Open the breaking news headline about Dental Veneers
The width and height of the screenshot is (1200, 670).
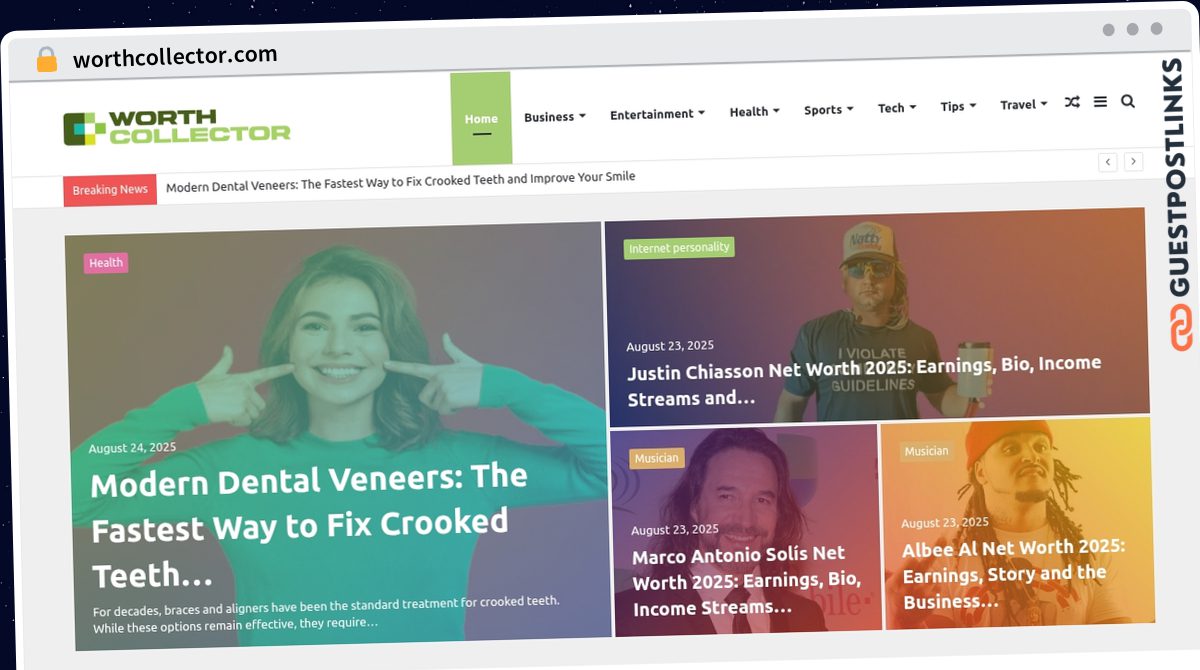[x=400, y=179]
